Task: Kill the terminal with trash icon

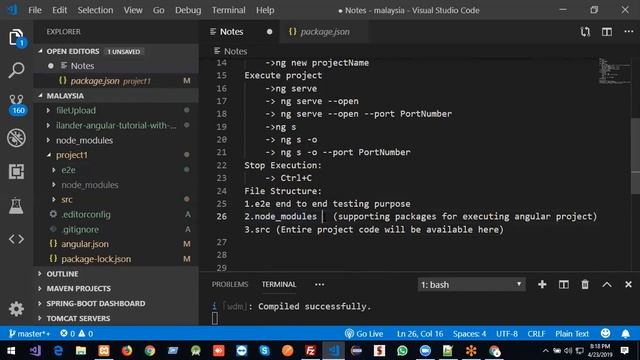Action: 585,284
